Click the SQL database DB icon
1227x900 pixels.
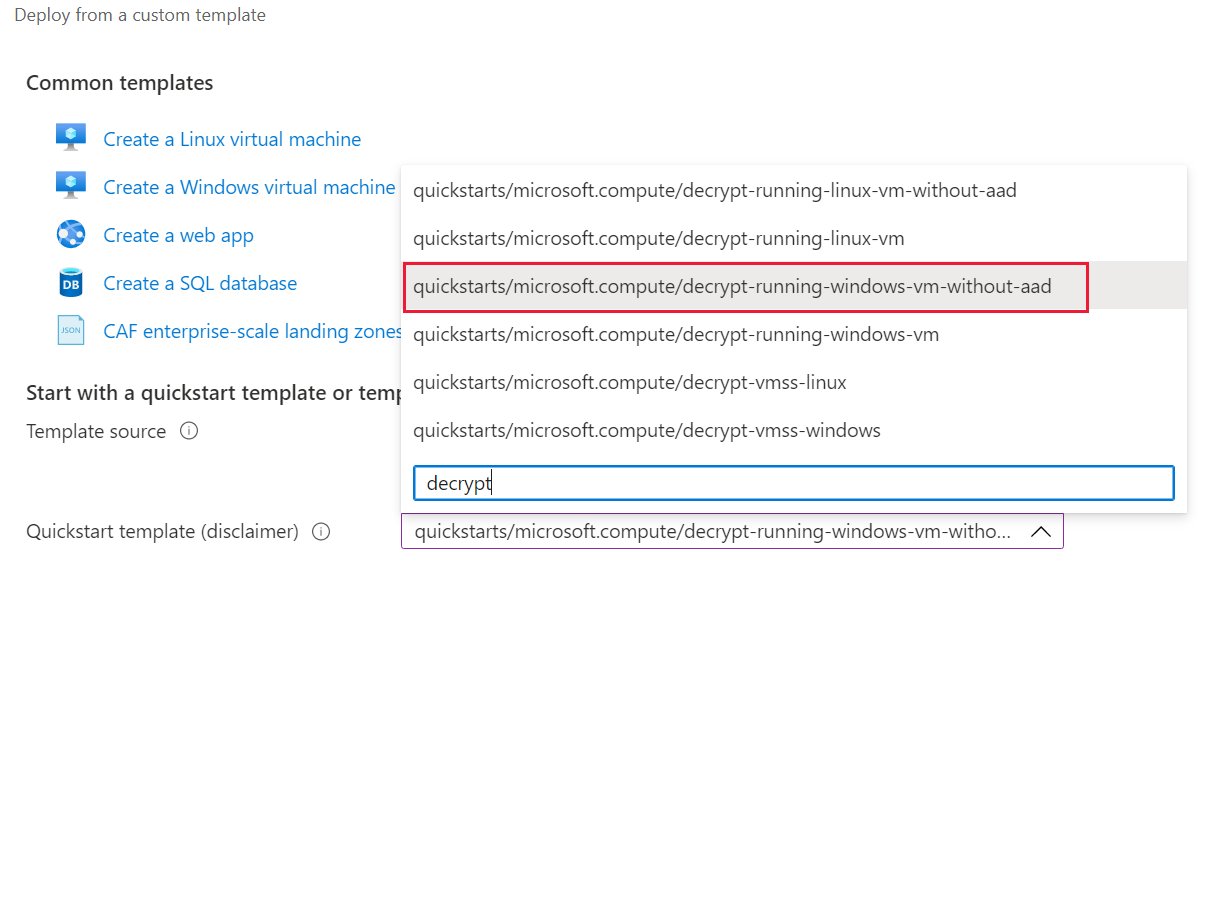[71, 283]
